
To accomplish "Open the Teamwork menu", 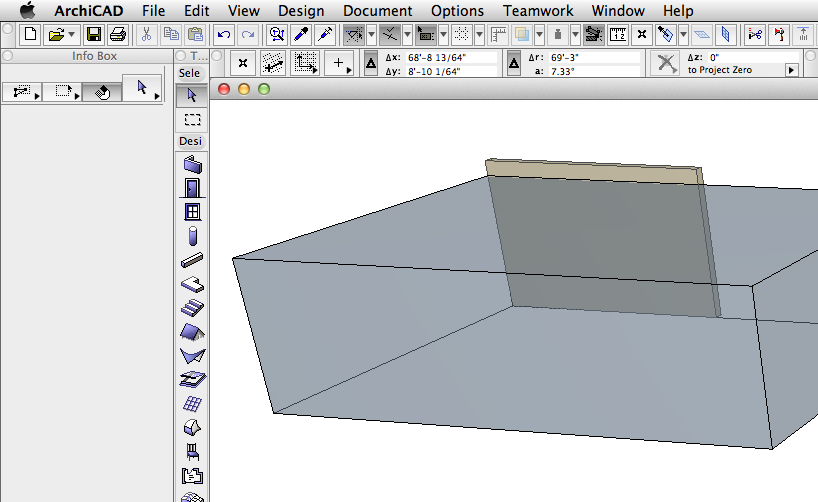I will tap(538, 11).
